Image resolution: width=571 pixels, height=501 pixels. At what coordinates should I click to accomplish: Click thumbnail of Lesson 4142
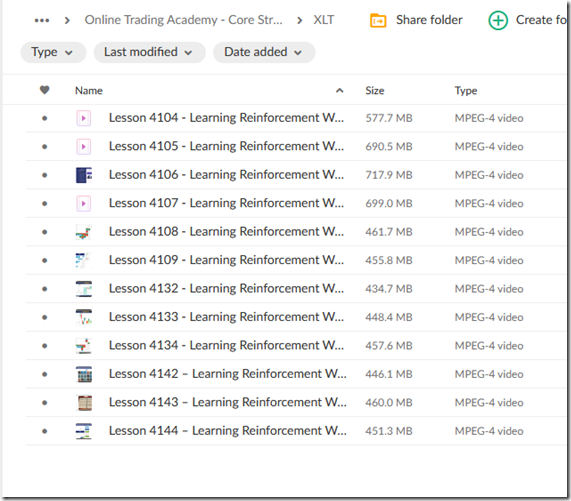point(84,374)
